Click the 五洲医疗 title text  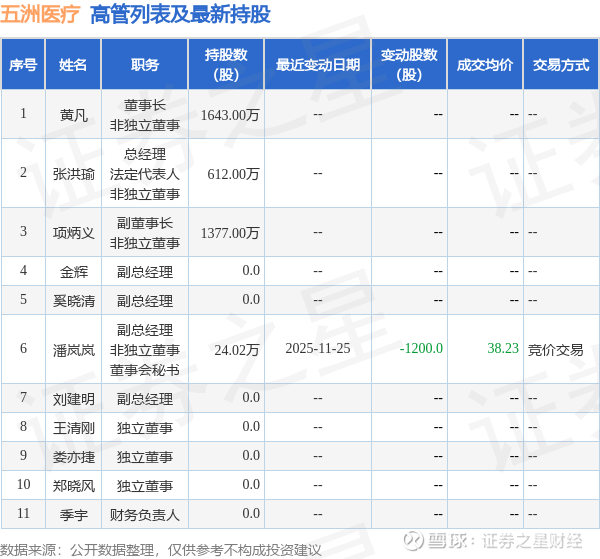coord(40,15)
